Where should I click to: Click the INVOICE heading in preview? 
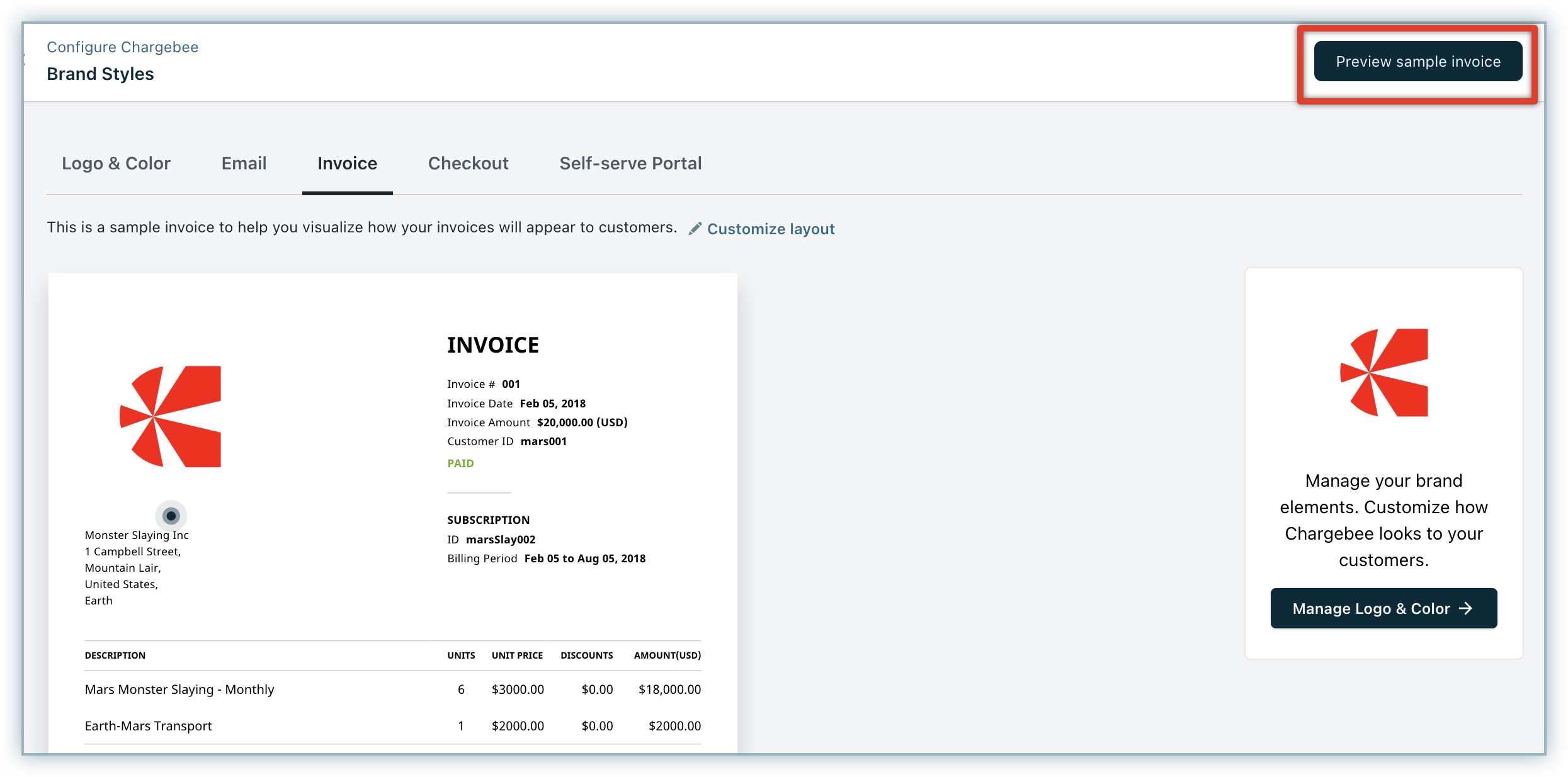pyautogui.click(x=492, y=345)
